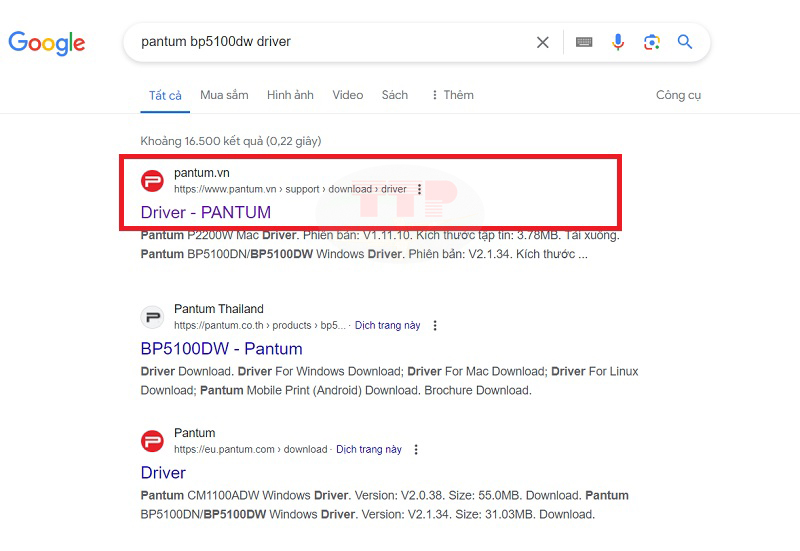Click the Pantum Thailand favicon

[x=152, y=317]
